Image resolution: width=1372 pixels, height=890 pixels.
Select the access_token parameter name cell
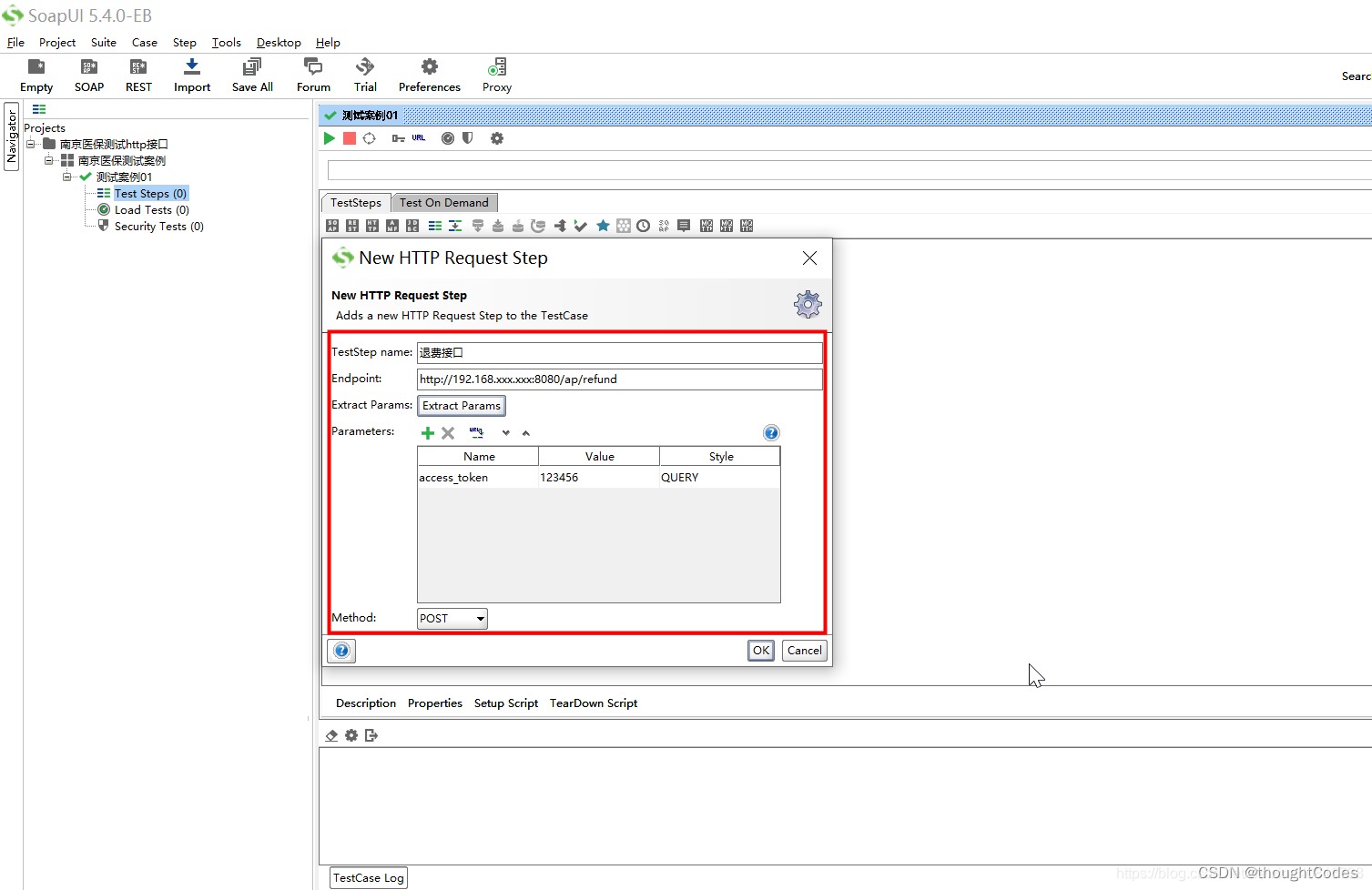pyautogui.click(x=478, y=478)
